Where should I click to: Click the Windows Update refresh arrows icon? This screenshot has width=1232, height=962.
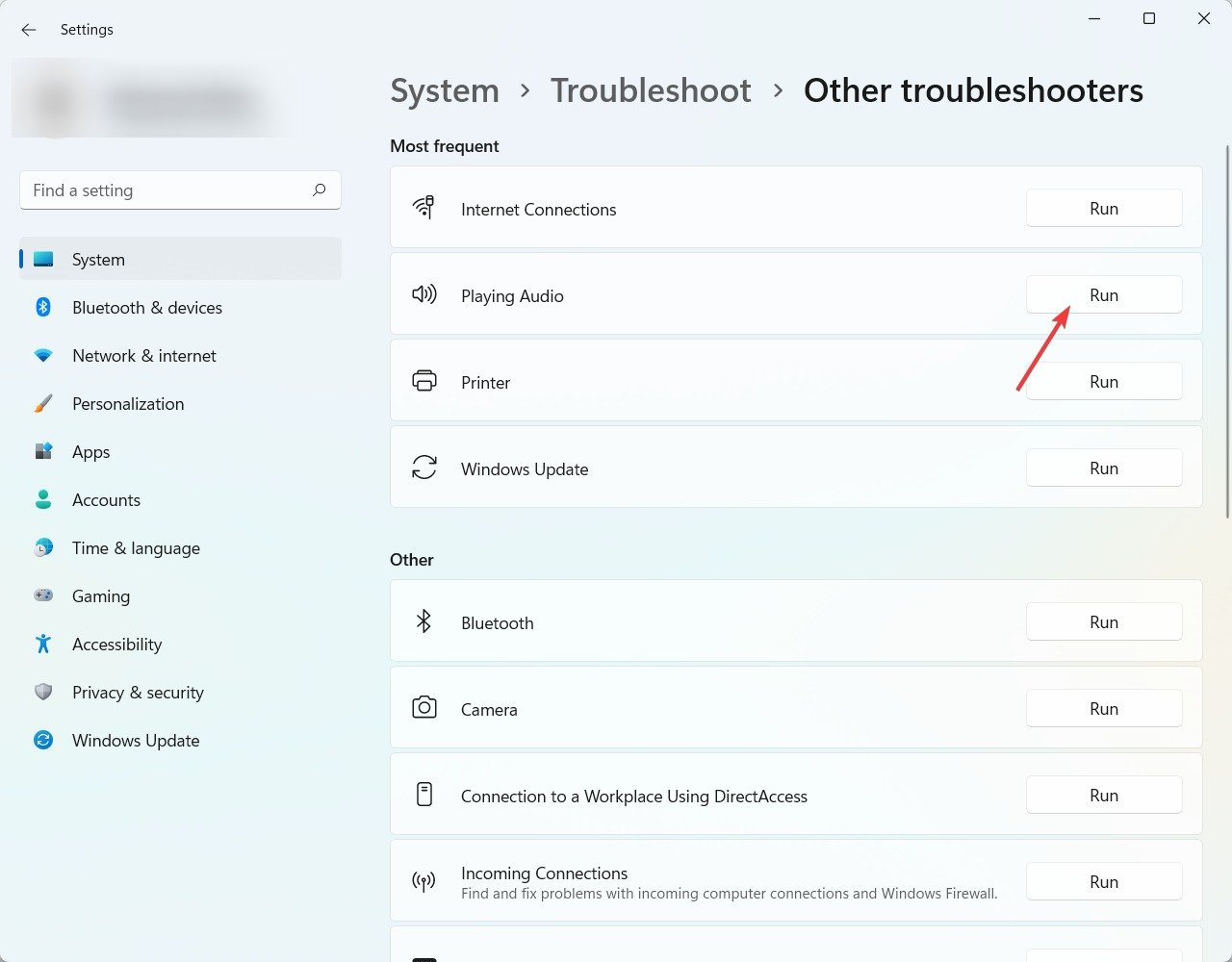tap(423, 468)
